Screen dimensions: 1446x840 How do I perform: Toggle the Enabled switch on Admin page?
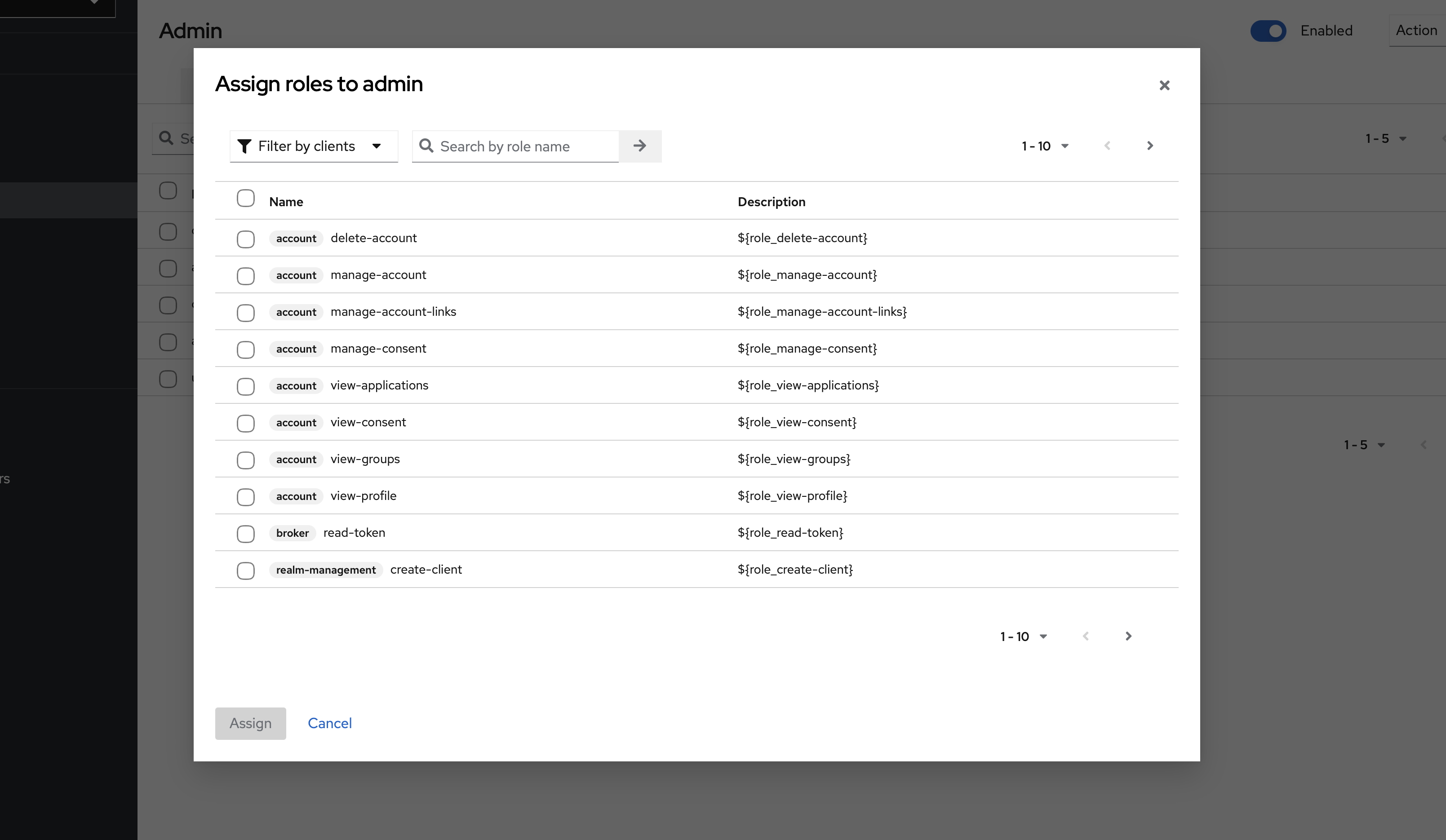pos(1268,31)
